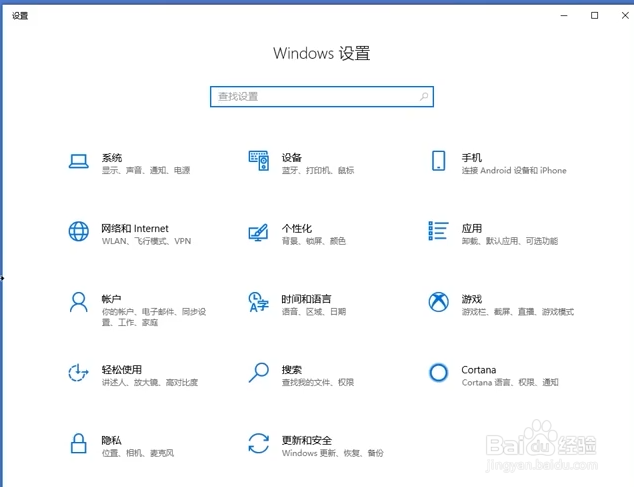The image size is (634, 487).
Task: Click the magnifier icon for 搜索
Action: pos(259,373)
